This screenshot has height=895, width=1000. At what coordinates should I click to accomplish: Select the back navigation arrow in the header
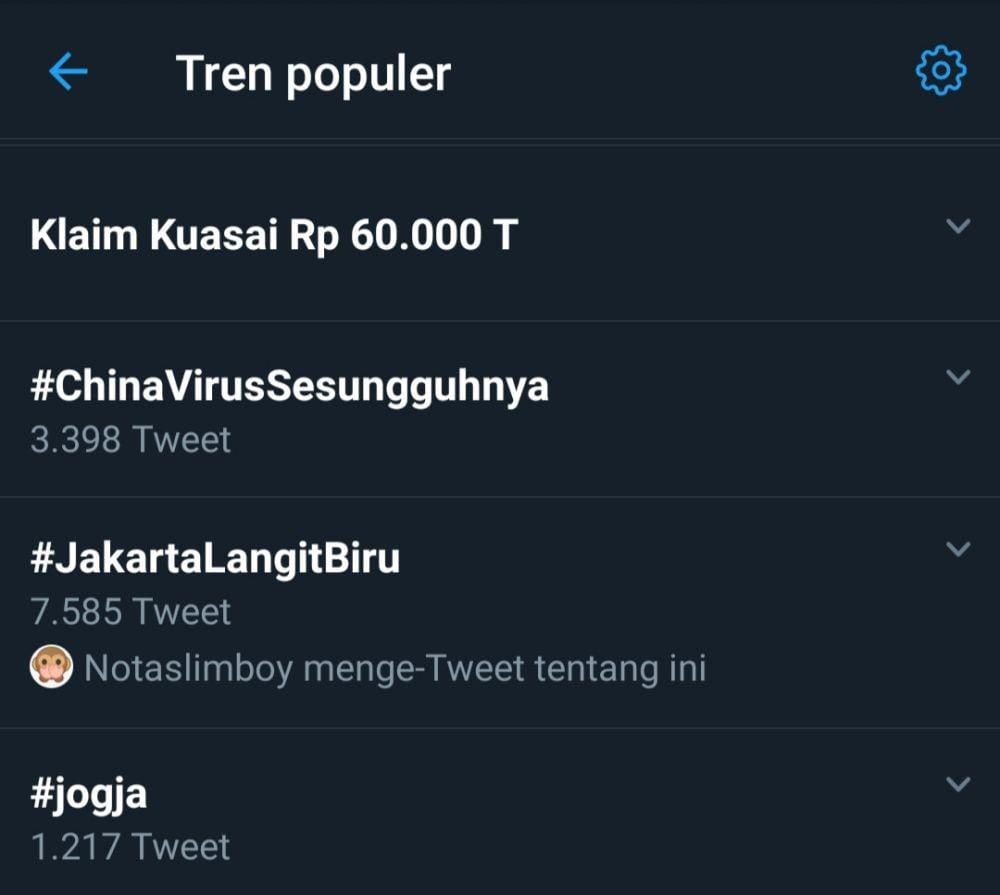click(66, 71)
